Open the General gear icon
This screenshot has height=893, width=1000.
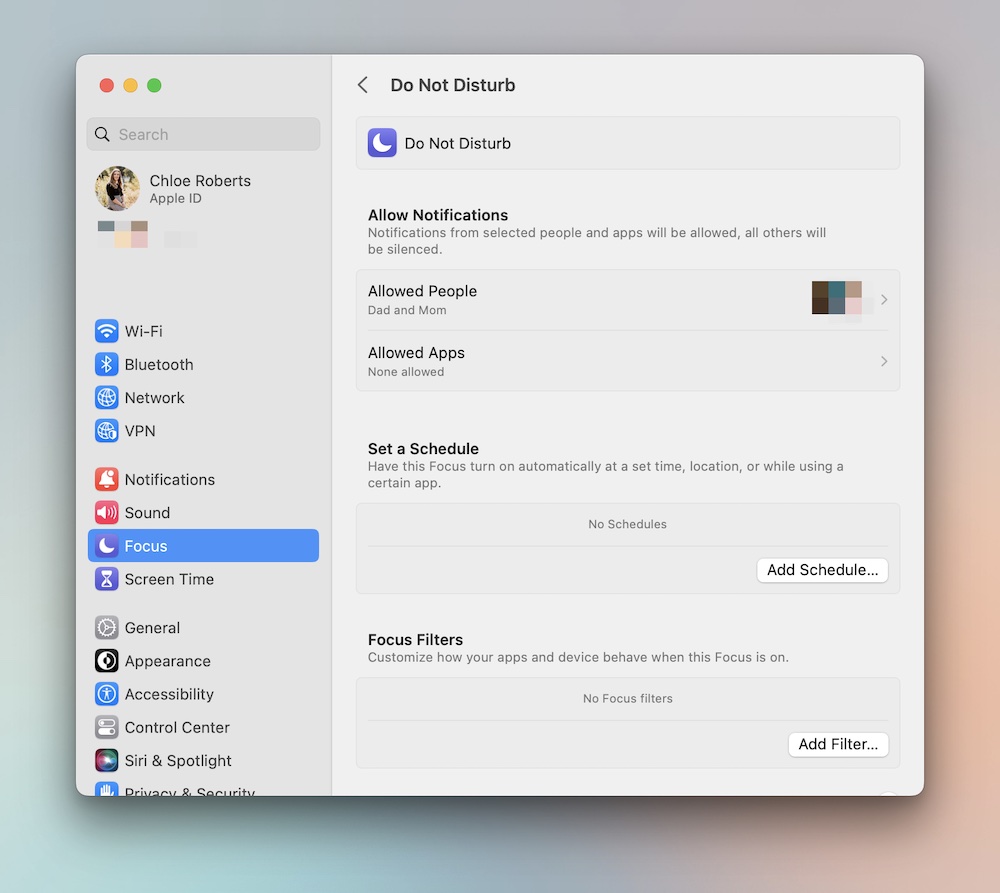click(x=107, y=628)
